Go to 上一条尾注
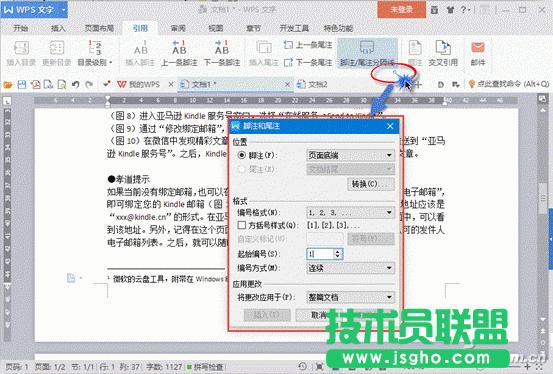 [308, 45]
